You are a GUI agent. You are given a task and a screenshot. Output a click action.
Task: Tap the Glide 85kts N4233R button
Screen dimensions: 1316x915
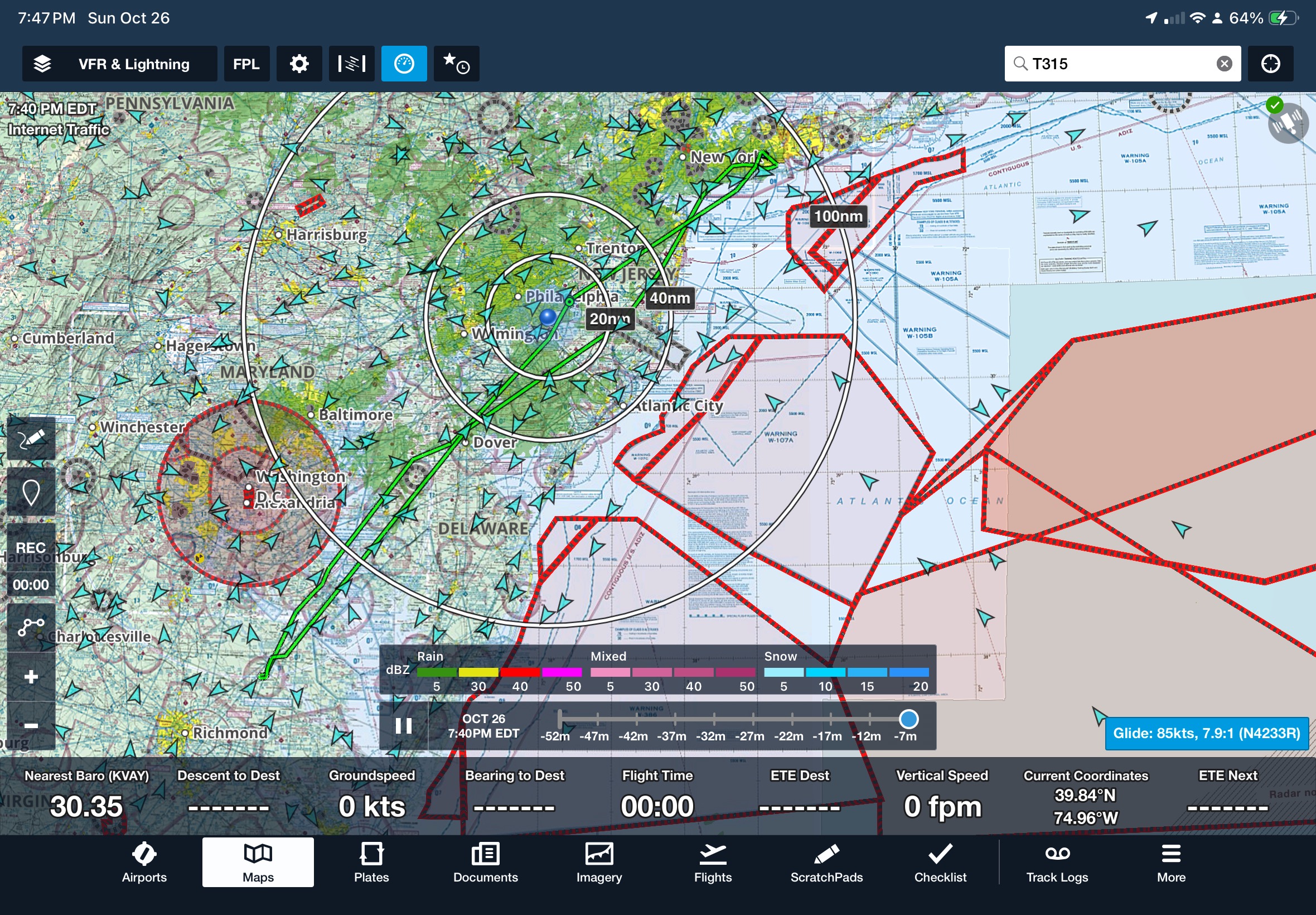(1206, 733)
